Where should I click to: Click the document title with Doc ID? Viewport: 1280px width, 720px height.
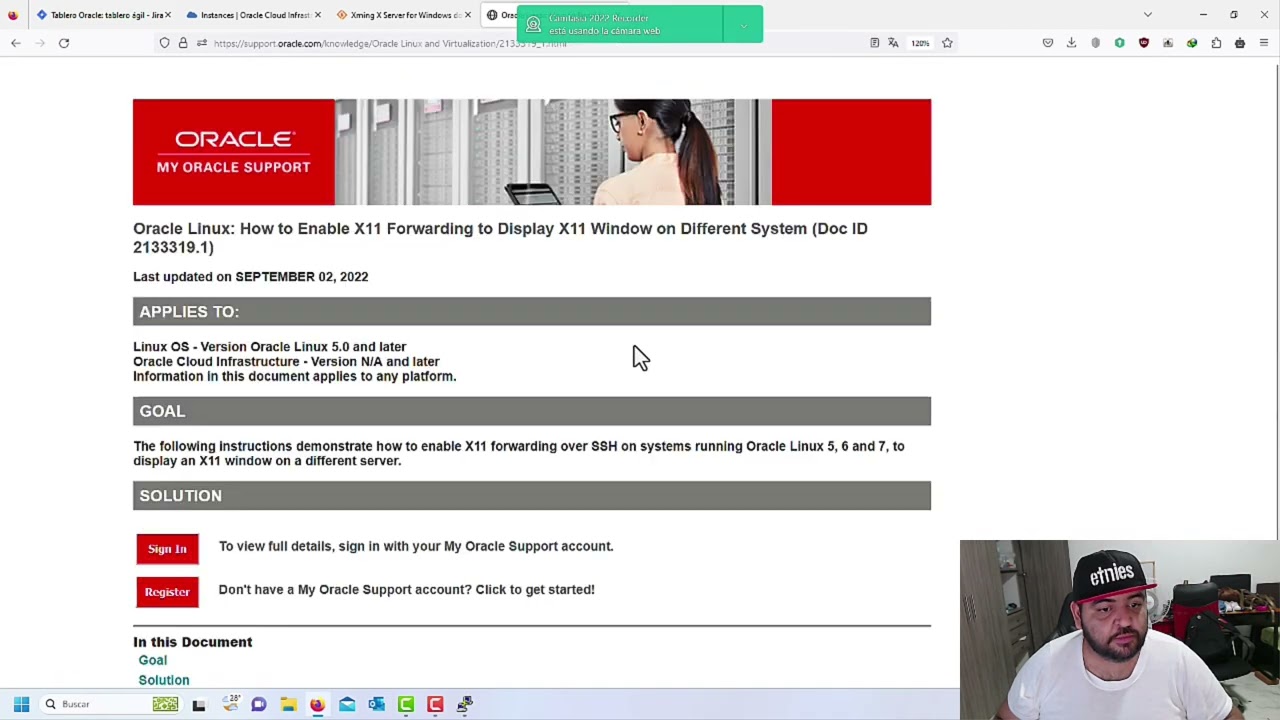pos(500,238)
